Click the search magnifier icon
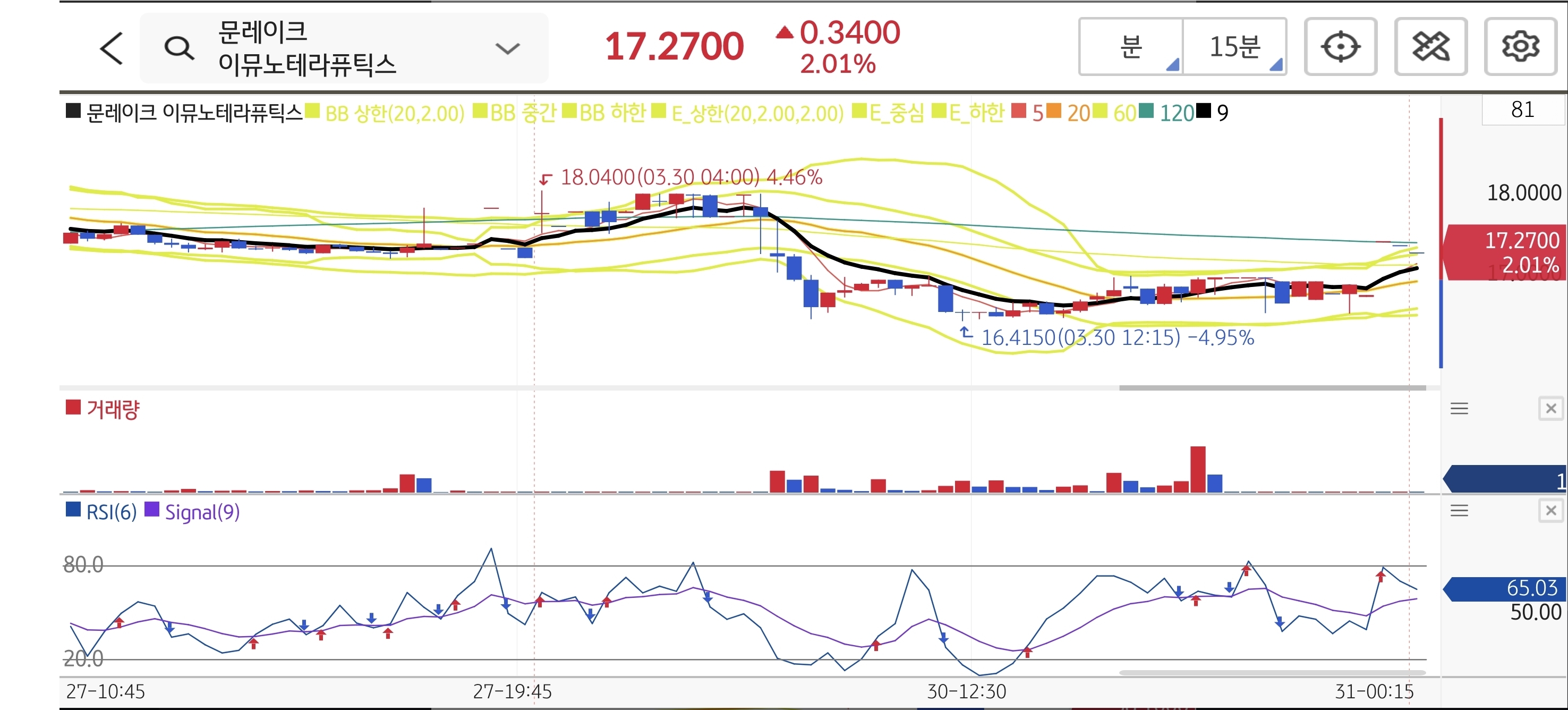Viewport: 1568px width, 710px height. [179, 48]
